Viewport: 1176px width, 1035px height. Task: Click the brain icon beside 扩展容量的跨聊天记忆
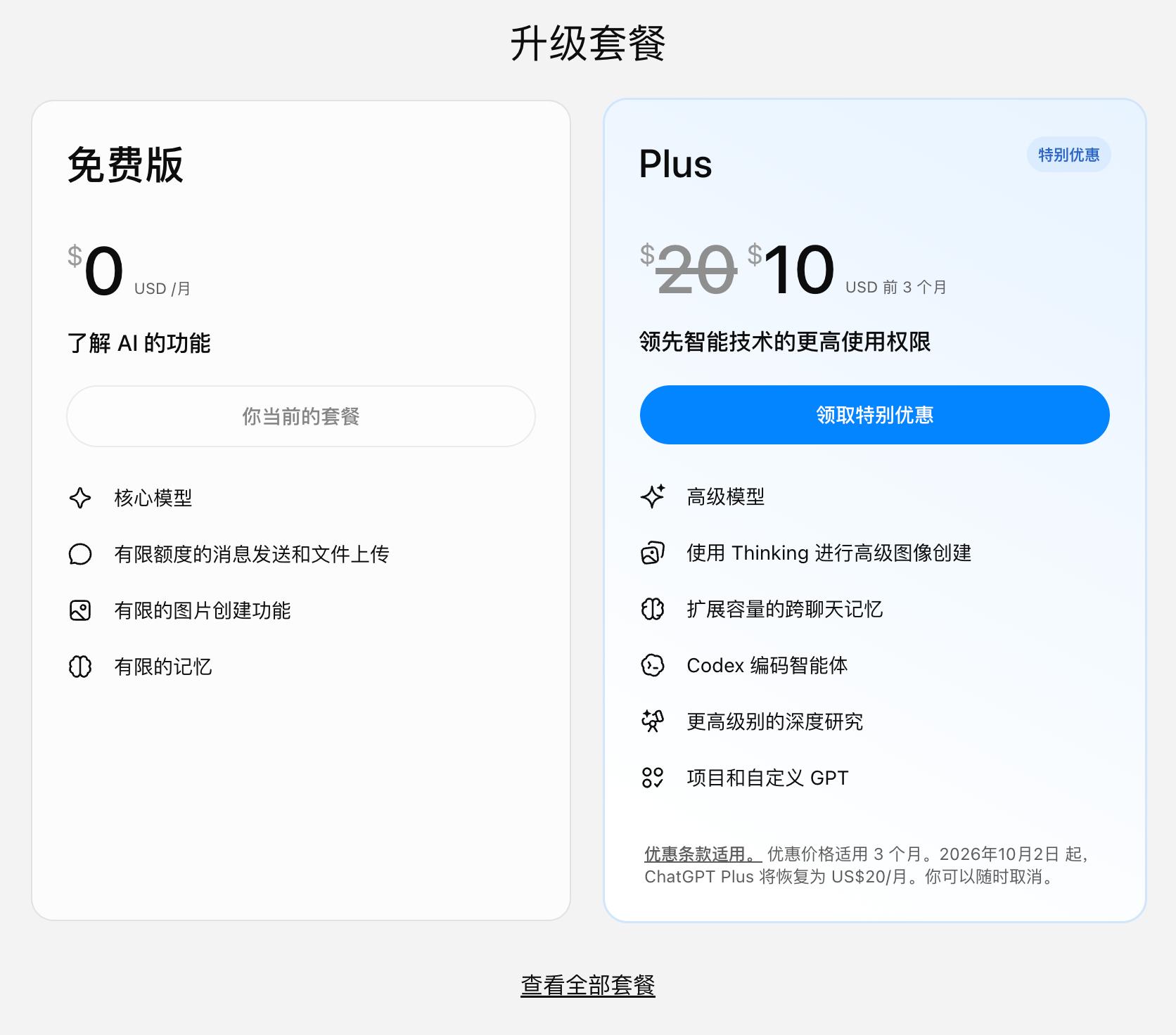tap(653, 609)
